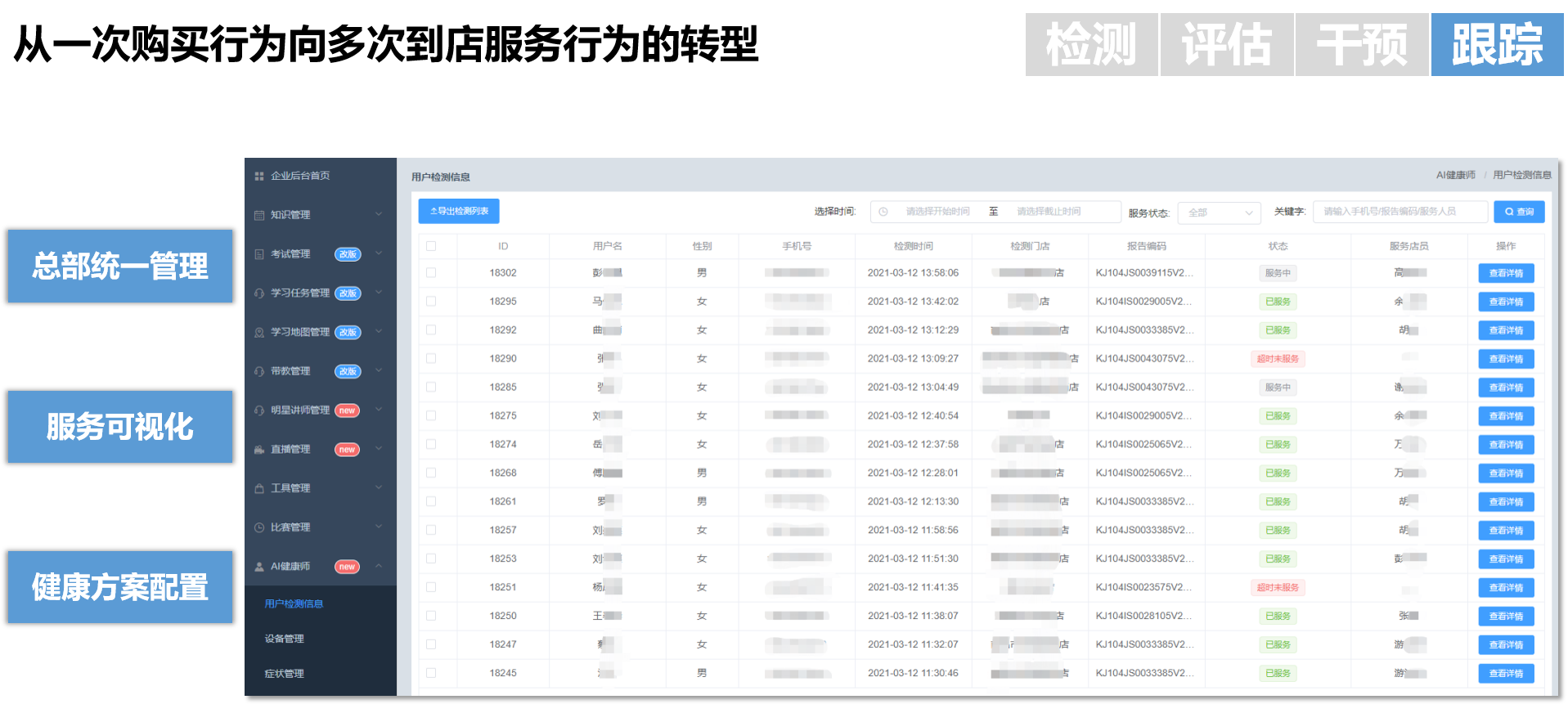Check the row checkbox for ID 18290

[431, 359]
